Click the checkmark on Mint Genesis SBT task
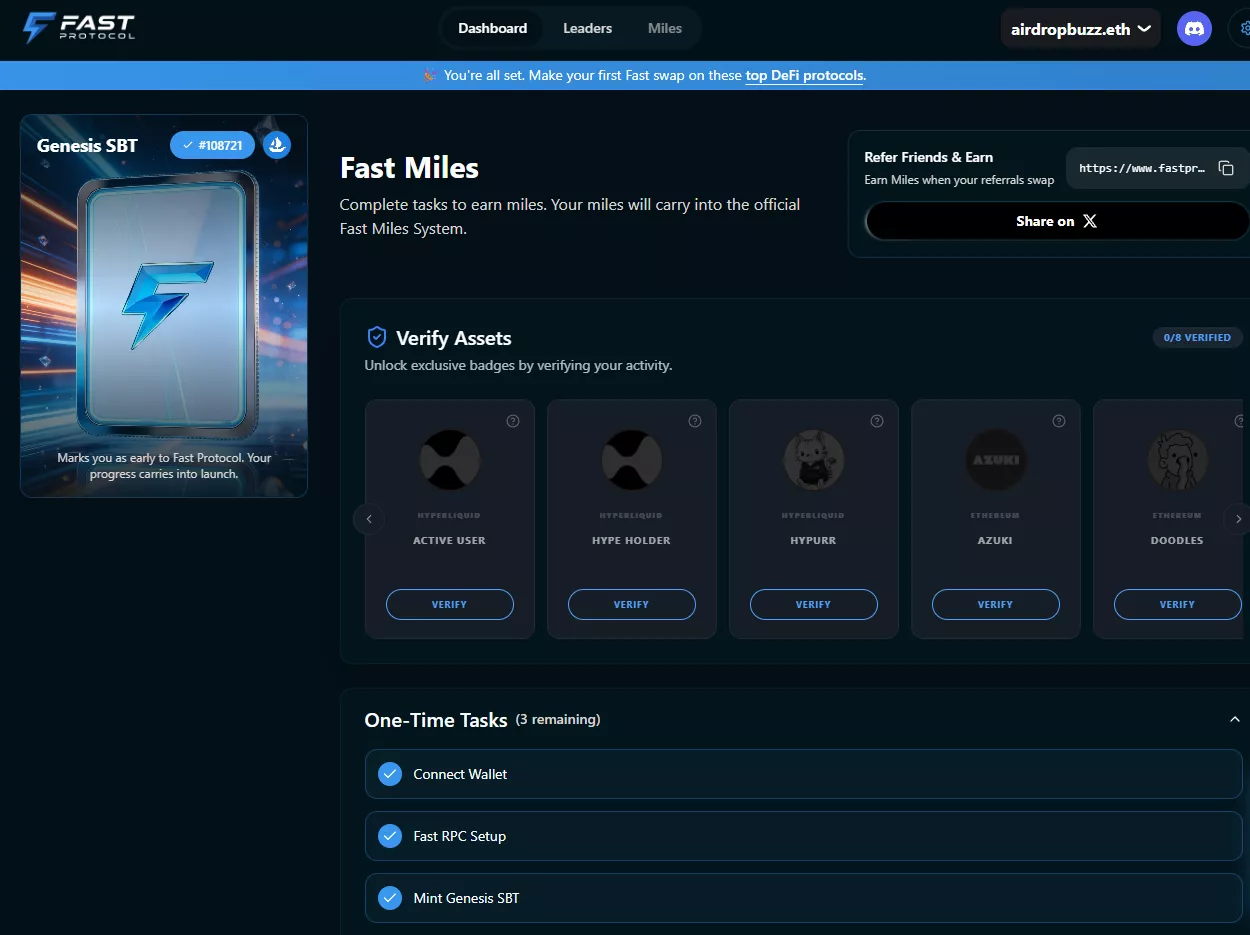The height and width of the screenshot is (935, 1250). [390, 898]
